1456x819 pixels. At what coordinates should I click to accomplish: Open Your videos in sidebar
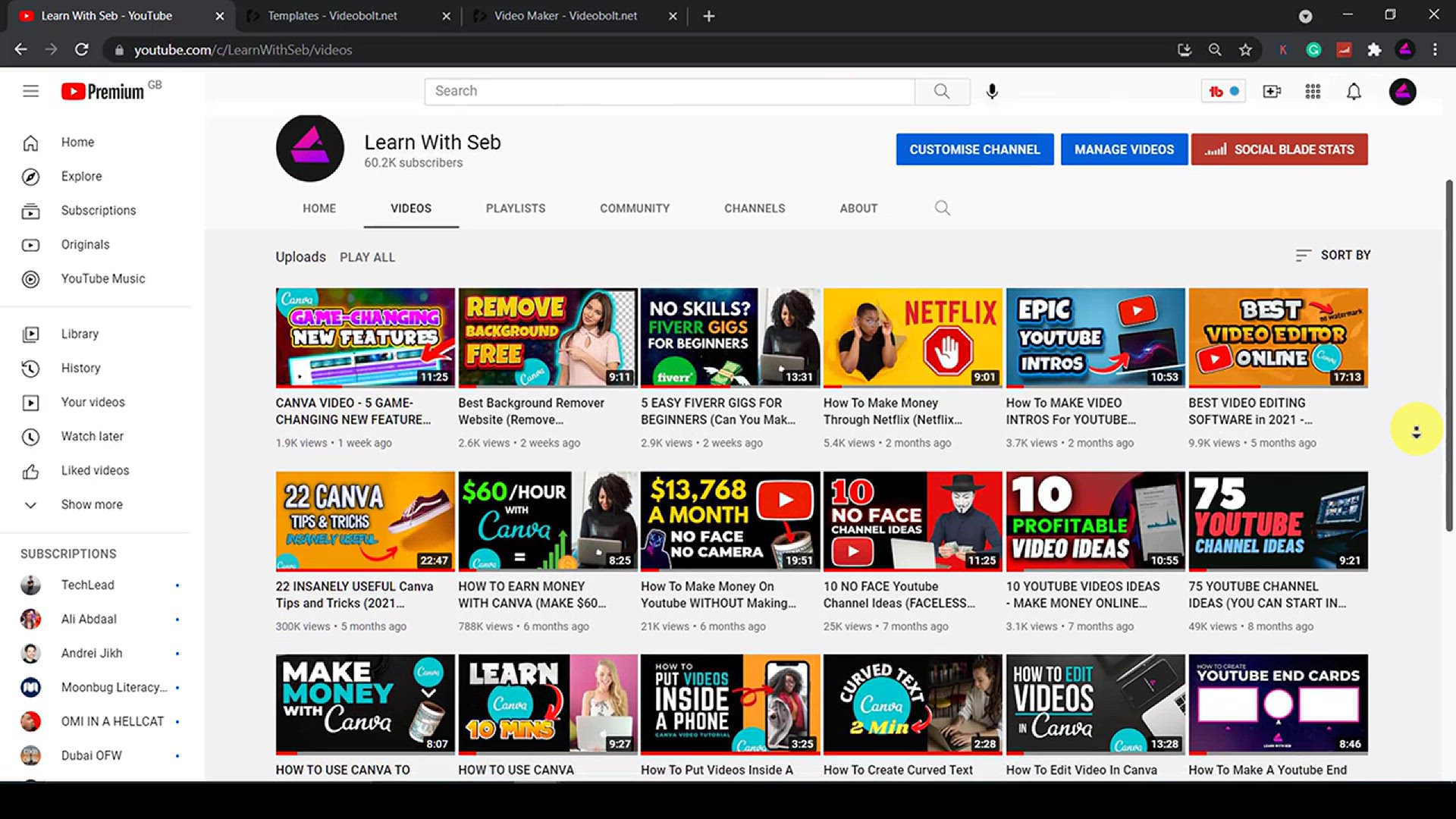click(96, 402)
